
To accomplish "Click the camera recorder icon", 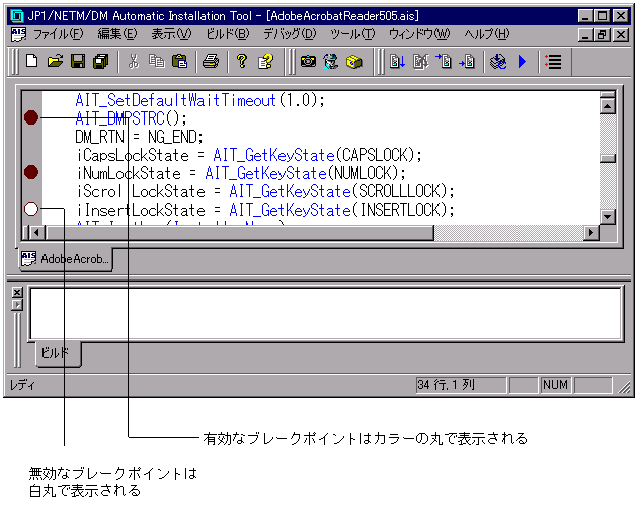I will click(x=308, y=61).
